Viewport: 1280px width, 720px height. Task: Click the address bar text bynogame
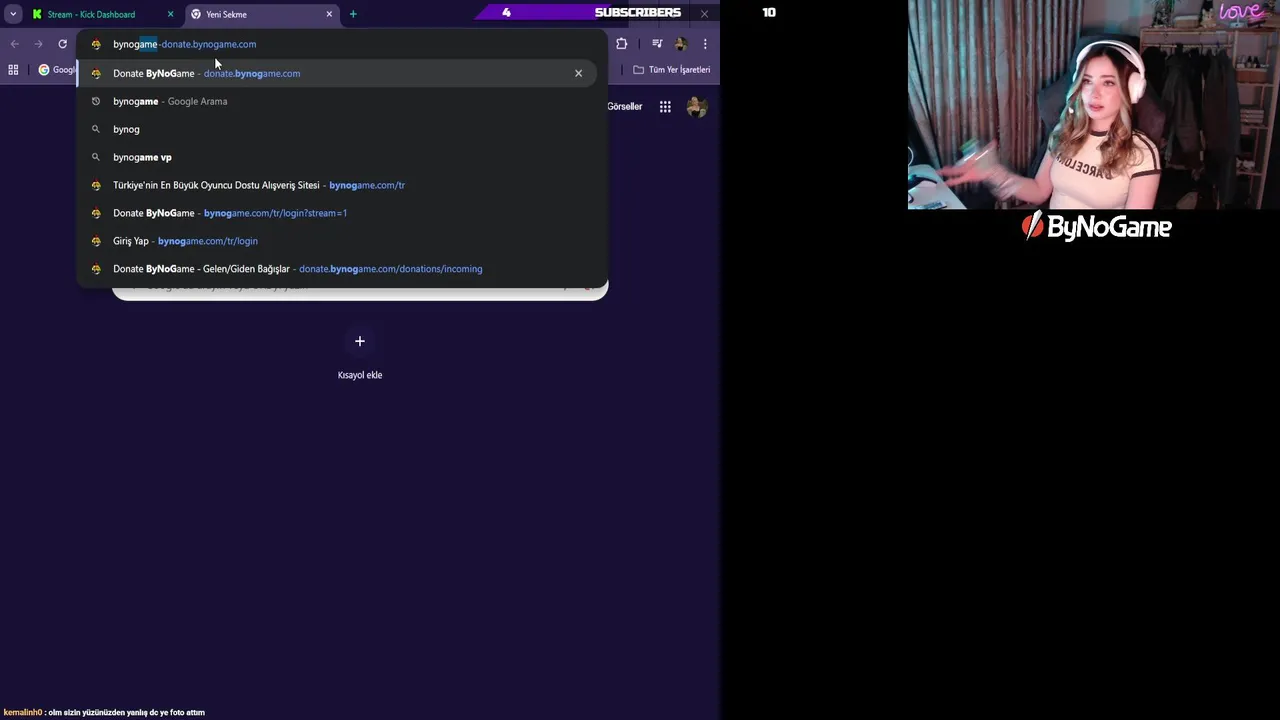pyautogui.click(x=135, y=44)
